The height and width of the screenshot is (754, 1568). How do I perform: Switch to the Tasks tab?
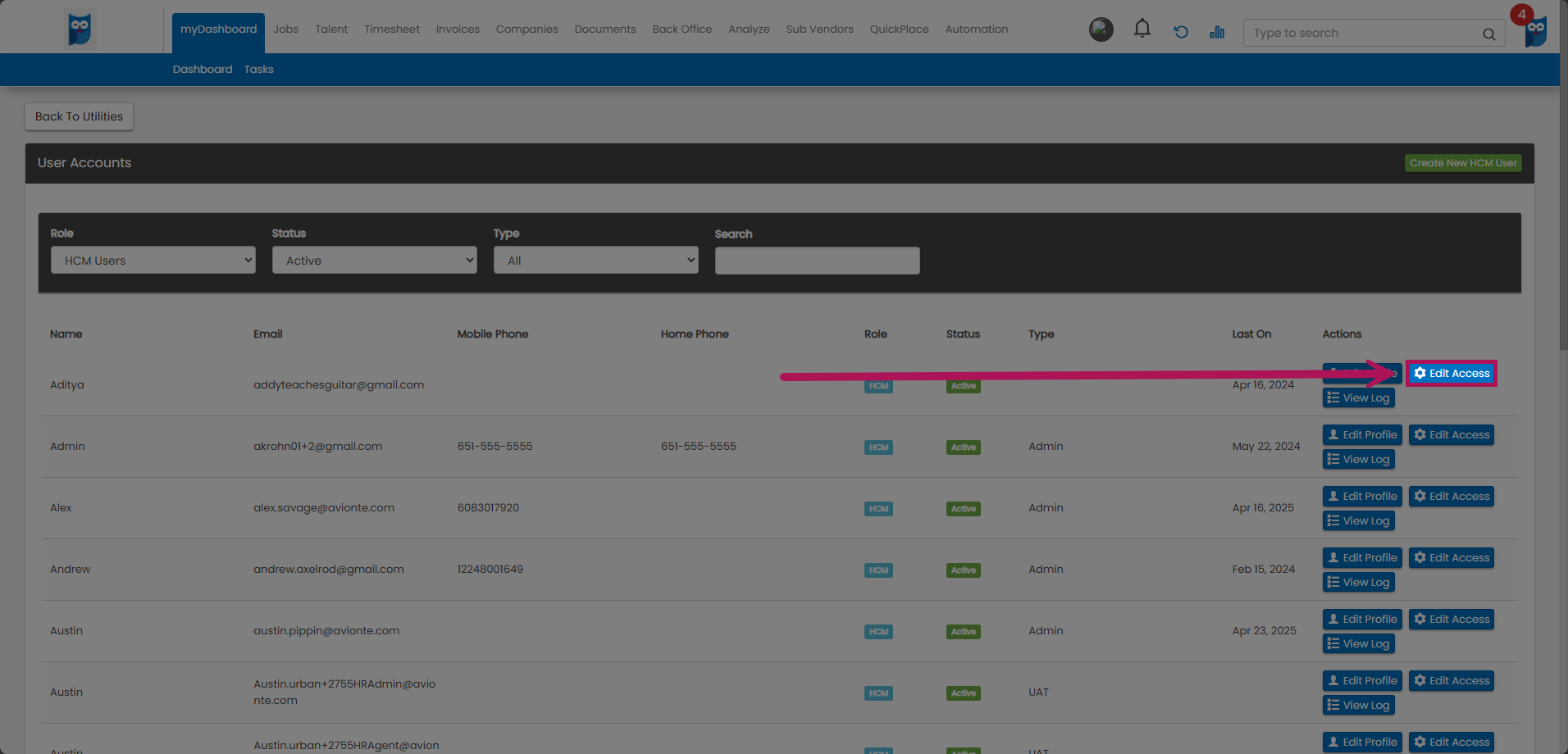point(258,70)
